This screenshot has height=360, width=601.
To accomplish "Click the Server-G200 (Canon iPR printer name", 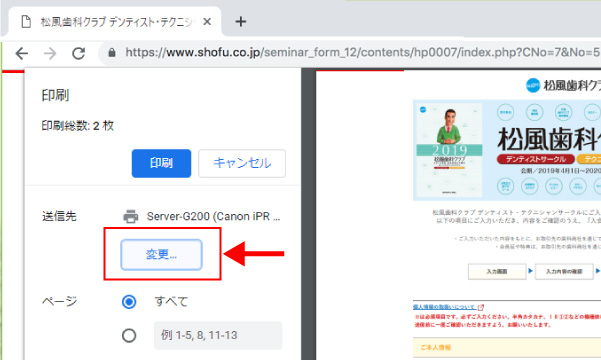I will [x=213, y=217].
